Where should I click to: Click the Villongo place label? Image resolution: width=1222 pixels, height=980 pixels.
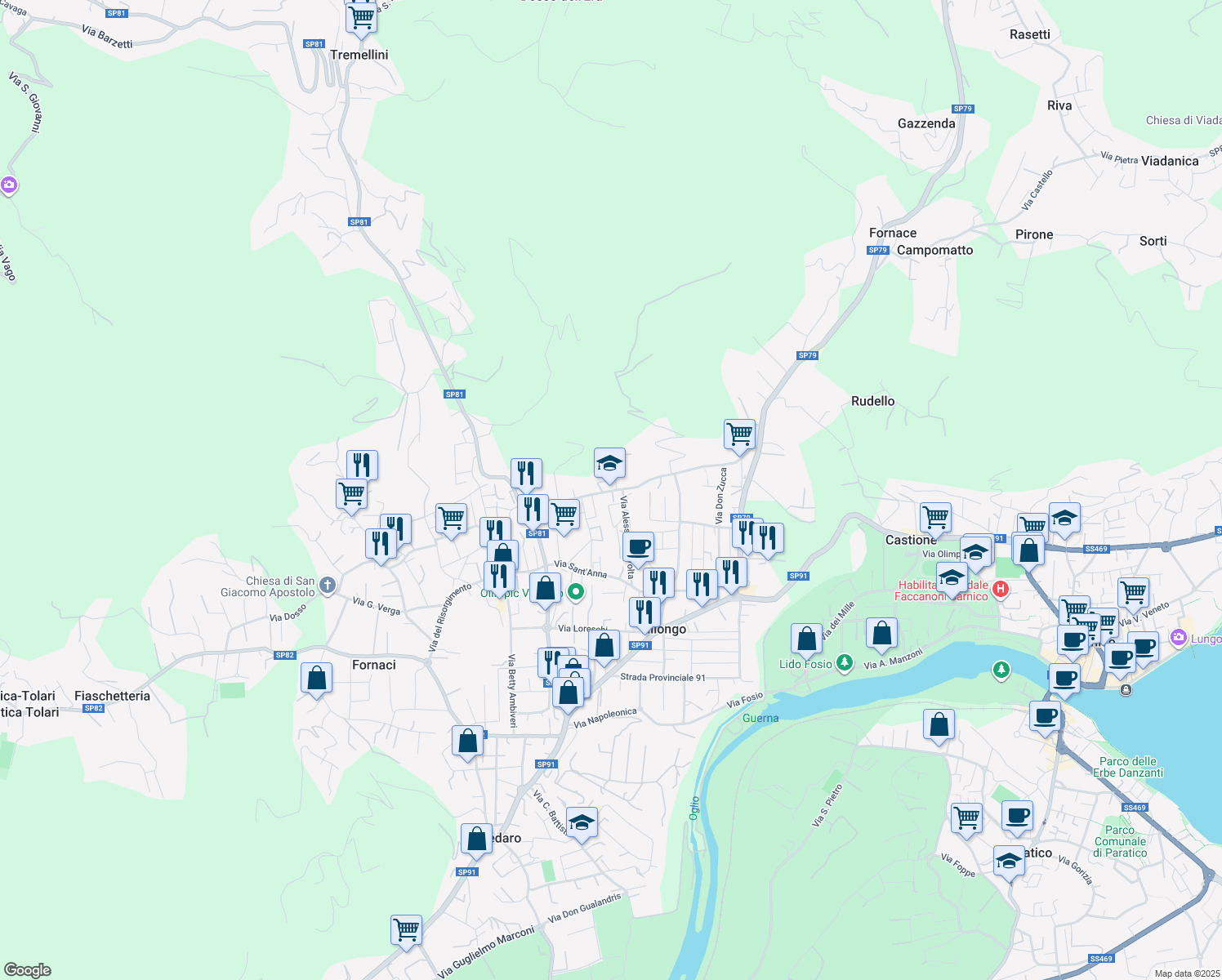tap(667, 629)
